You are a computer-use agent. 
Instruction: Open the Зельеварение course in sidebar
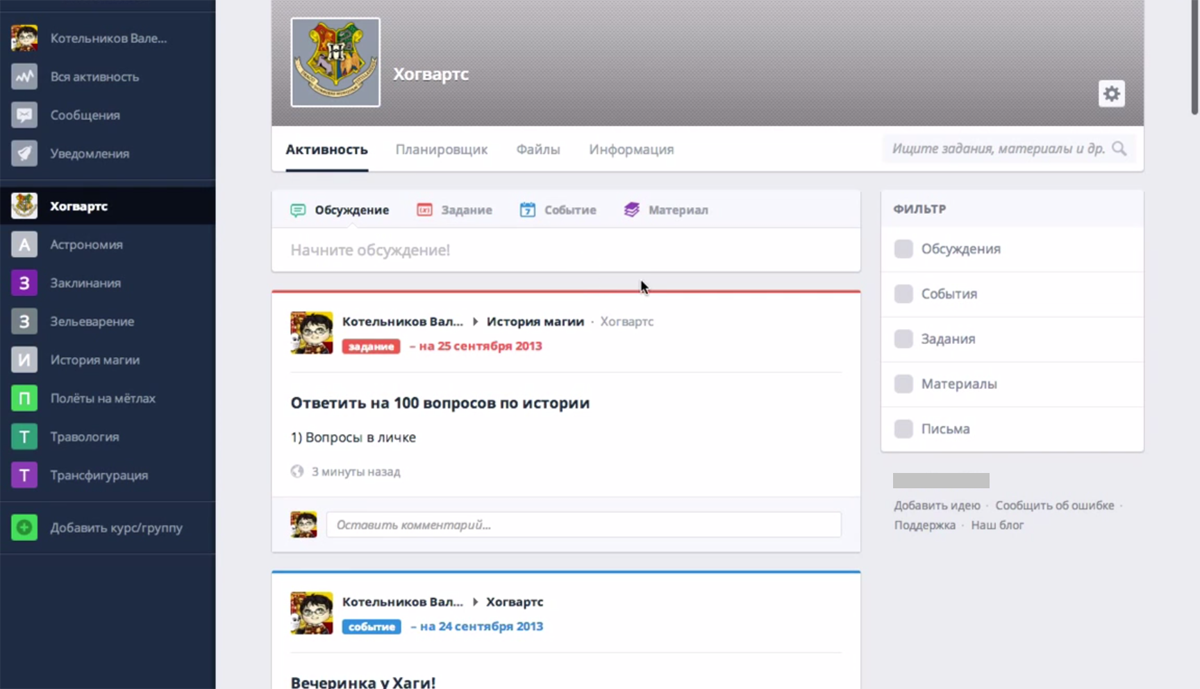point(92,322)
